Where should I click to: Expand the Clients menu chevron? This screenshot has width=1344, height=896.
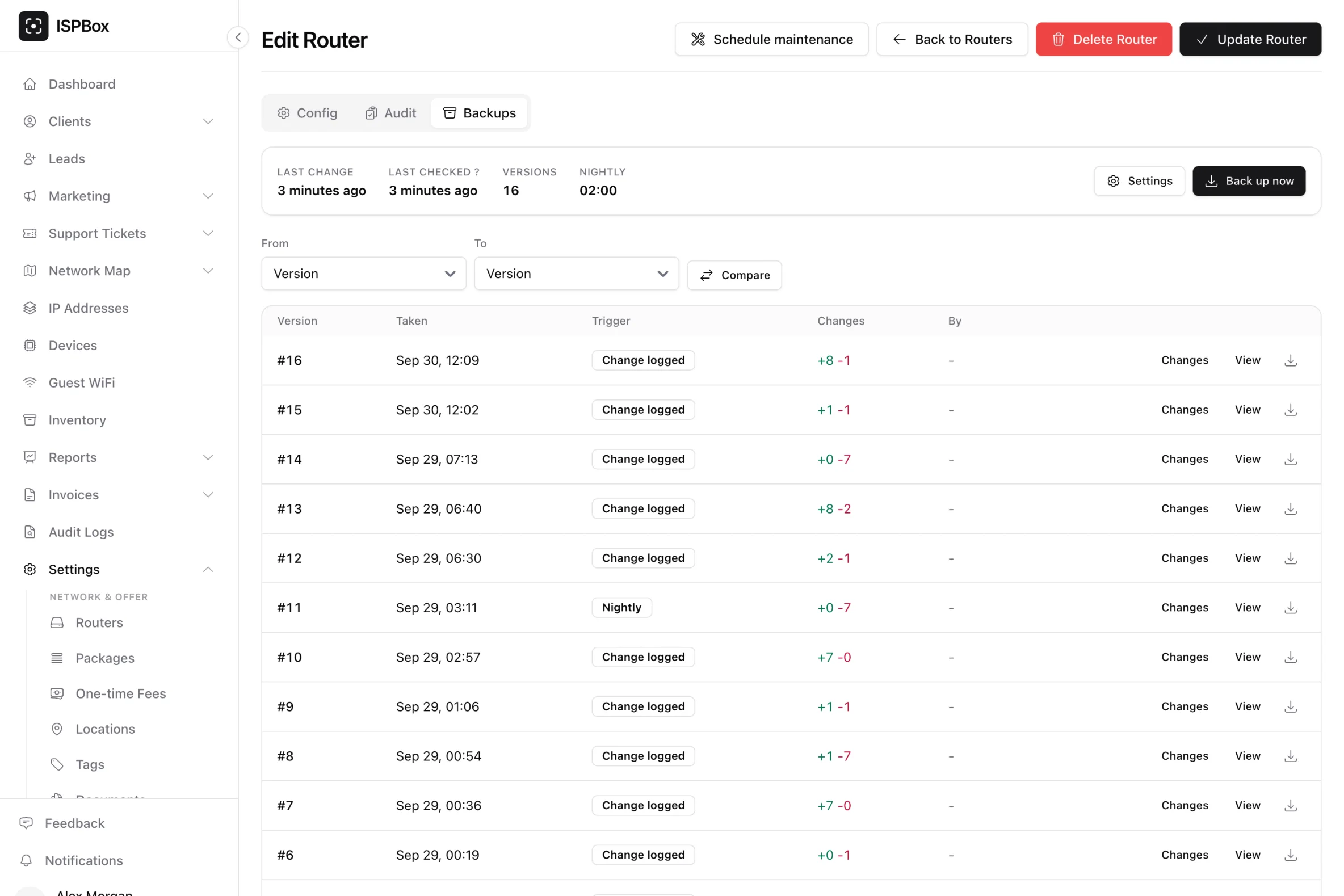208,121
